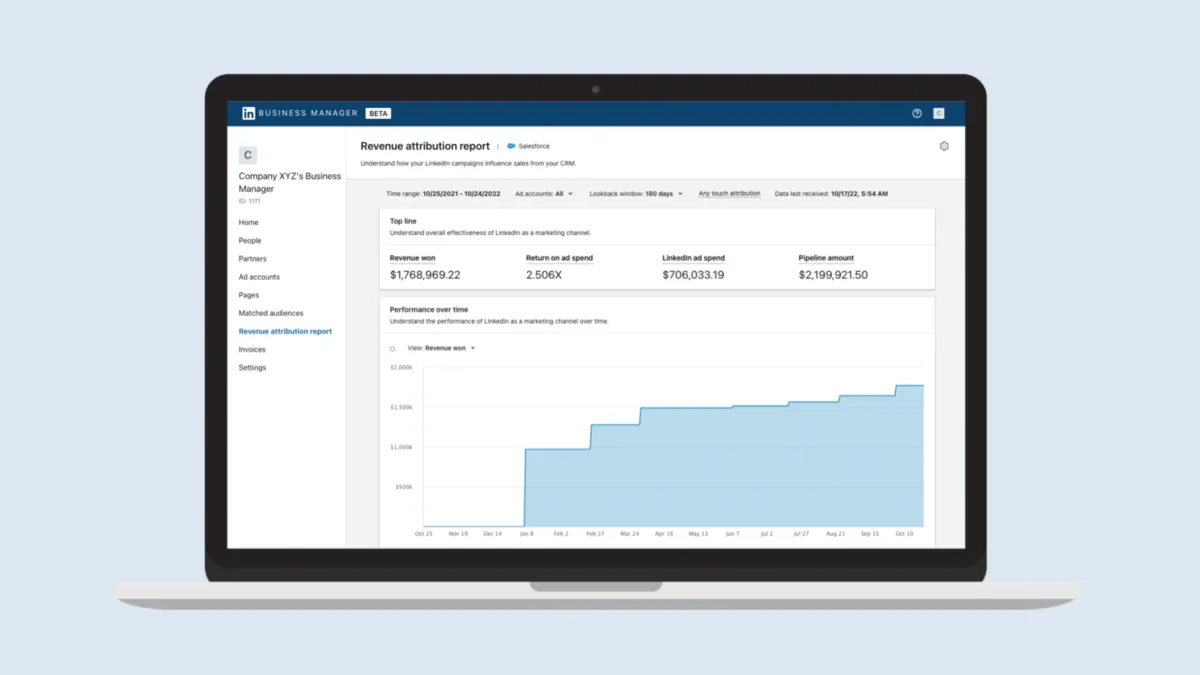Click the legend circle next to View selector
This screenshot has height=675, width=1200.
click(391, 348)
